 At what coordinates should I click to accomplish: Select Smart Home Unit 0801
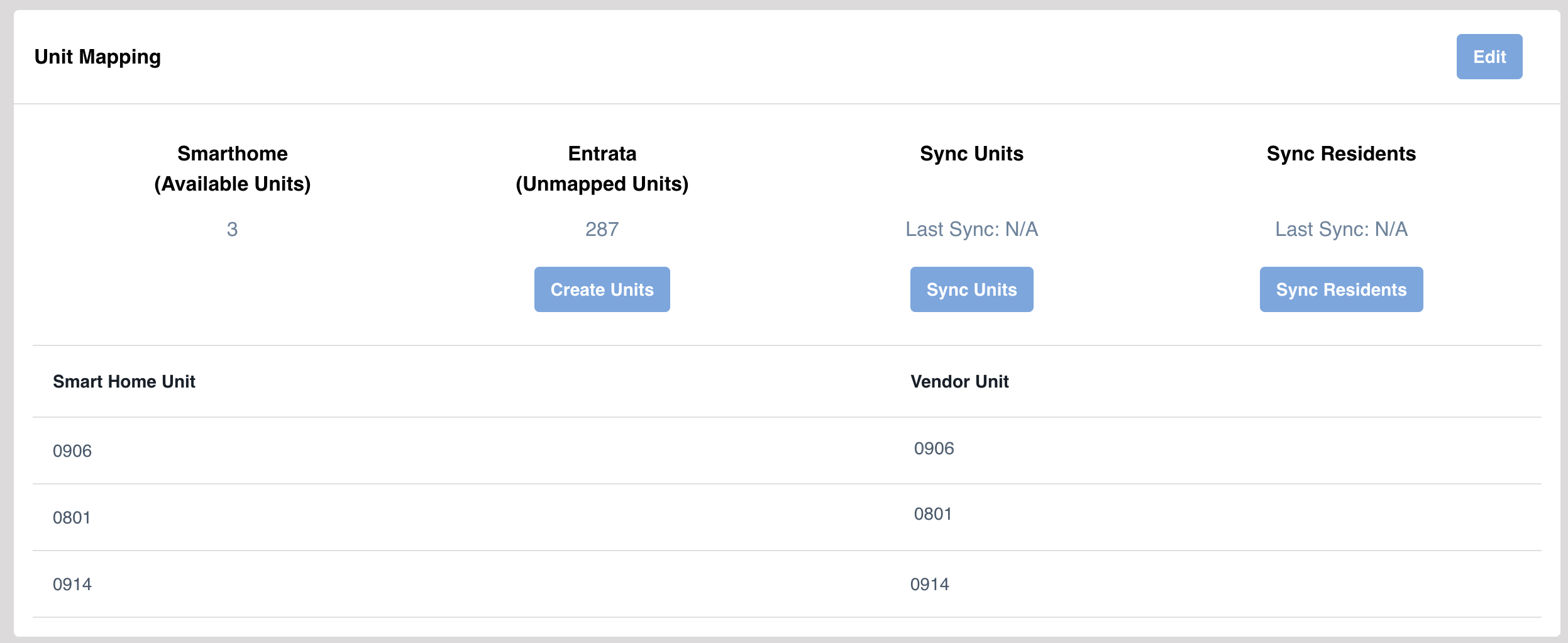click(x=72, y=517)
